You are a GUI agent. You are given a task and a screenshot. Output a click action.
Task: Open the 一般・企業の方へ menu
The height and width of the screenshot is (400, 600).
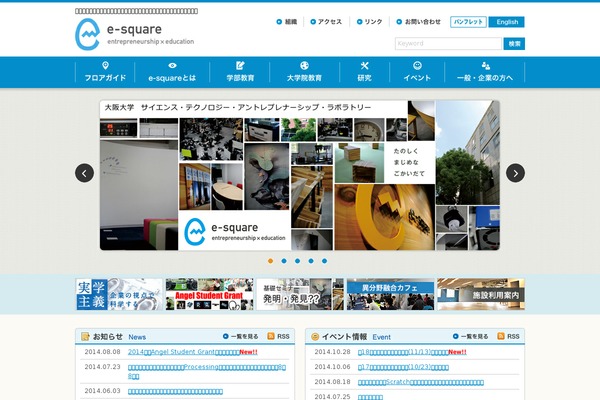(x=485, y=72)
